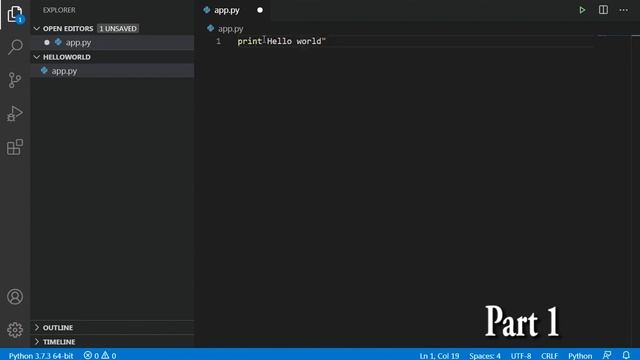
Task: Open the Manage gear menu
Action: tap(15, 330)
